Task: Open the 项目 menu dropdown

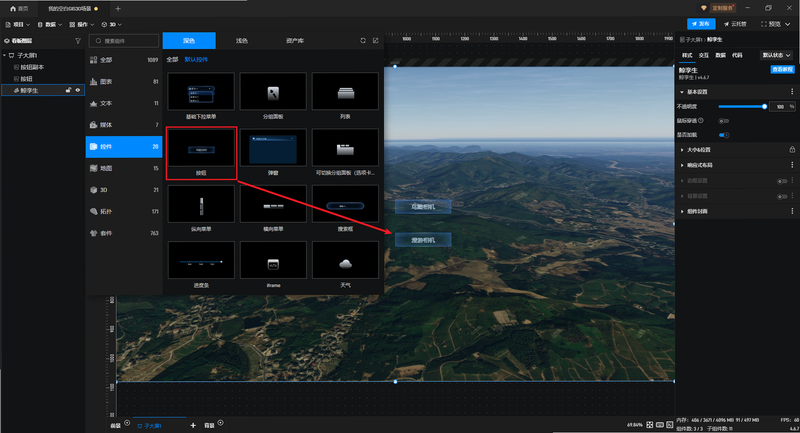Action: tap(18, 24)
